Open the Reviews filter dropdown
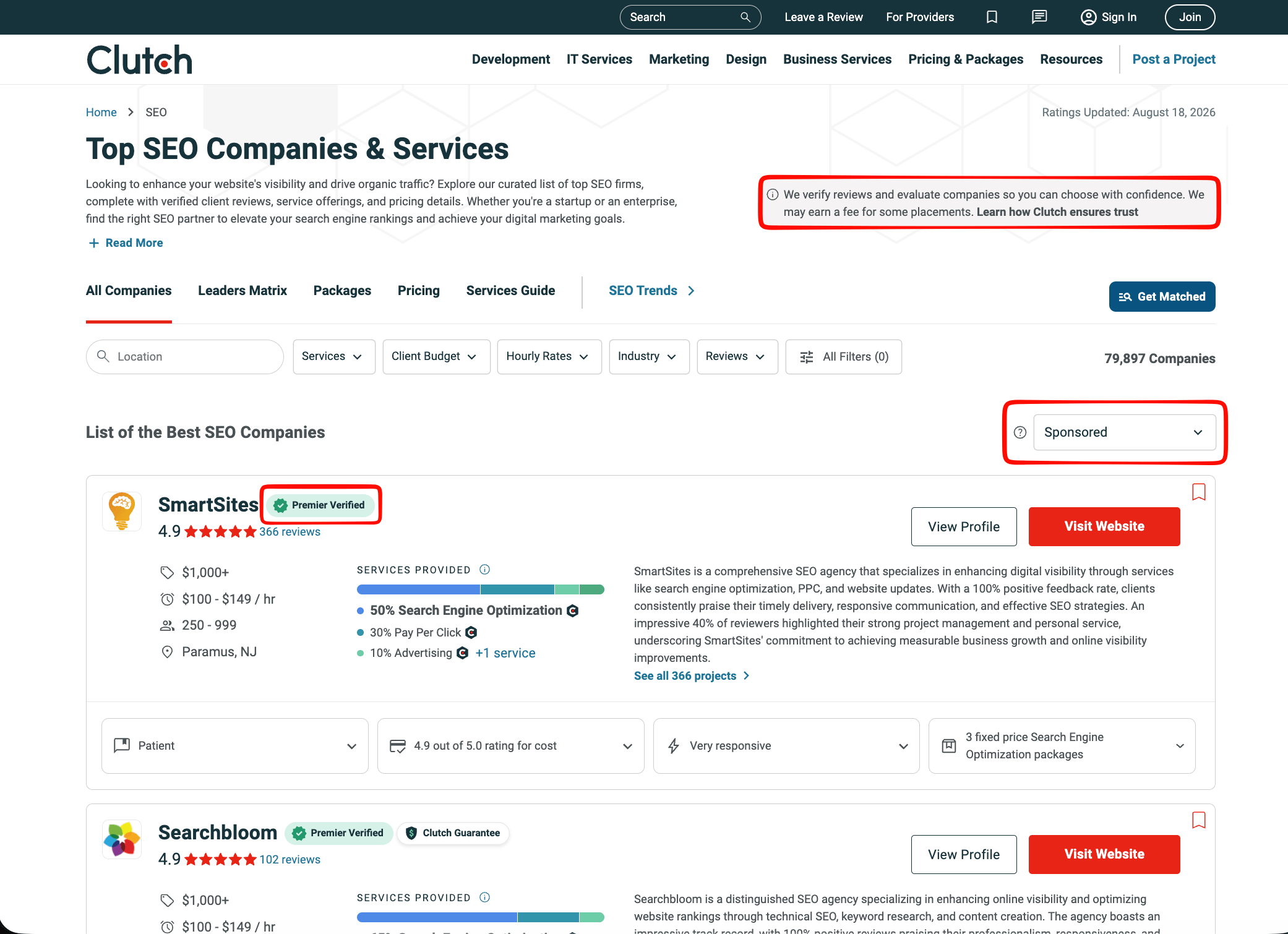1288x934 pixels. (x=737, y=357)
